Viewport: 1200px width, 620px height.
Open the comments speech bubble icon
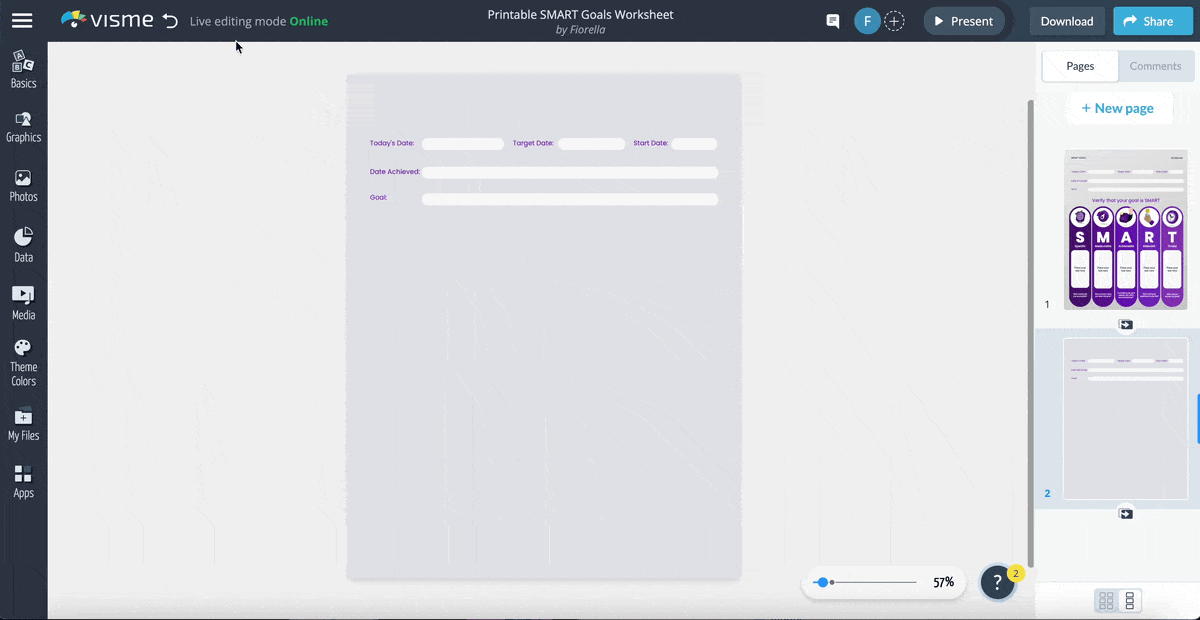pyautogui.click(x=832, y=21)
